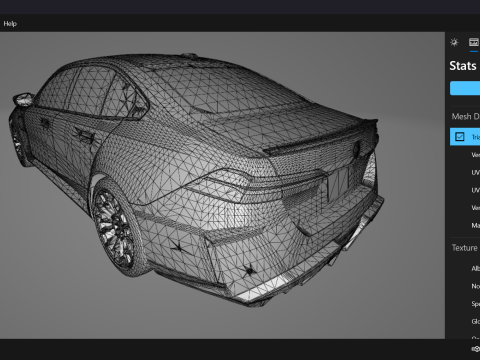Select the Normal texture row
Image resolution: width=480 pixels, height=360 pixels.
point(465,286)
